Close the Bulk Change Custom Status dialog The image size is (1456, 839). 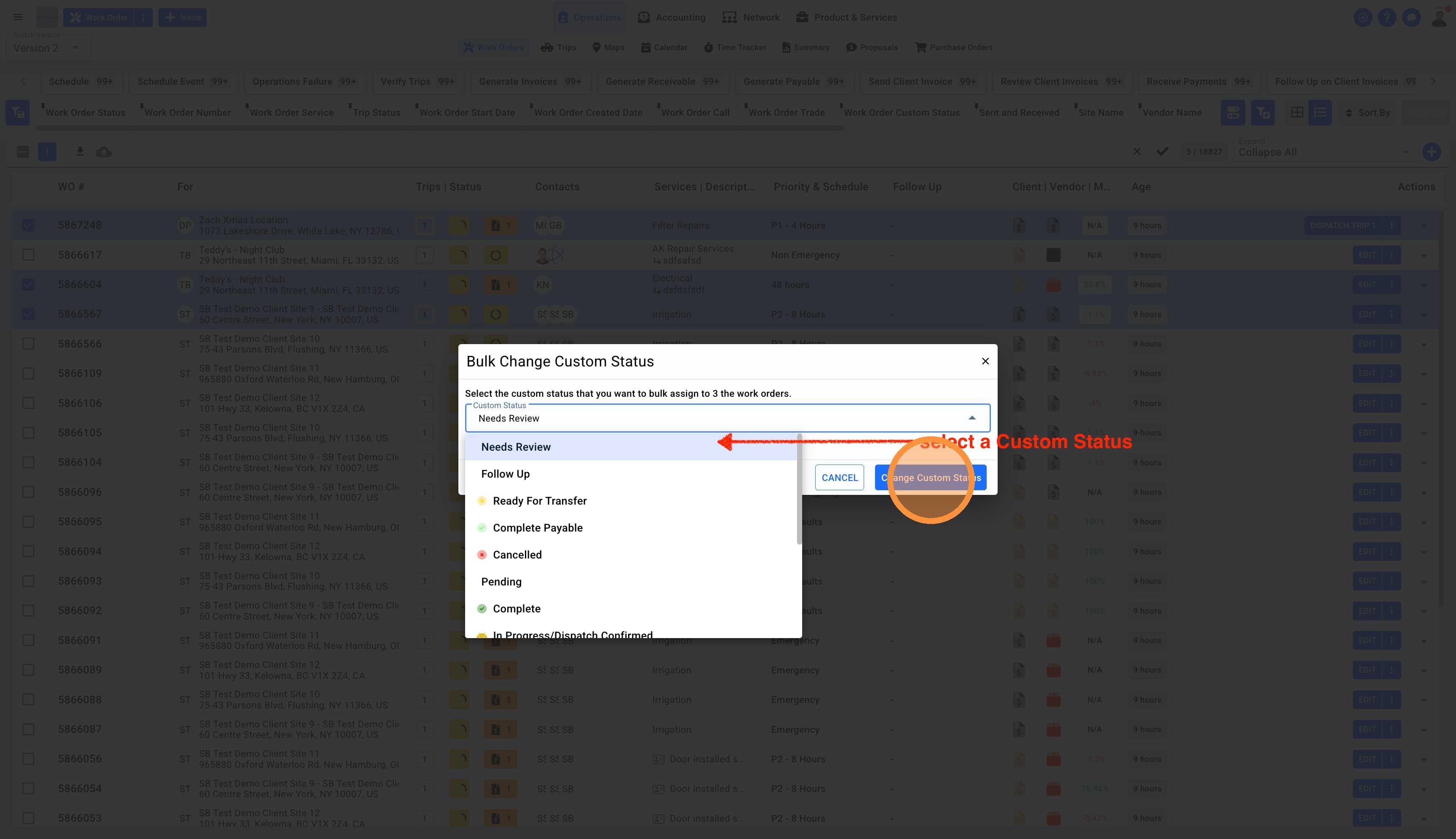click(985, 361)
